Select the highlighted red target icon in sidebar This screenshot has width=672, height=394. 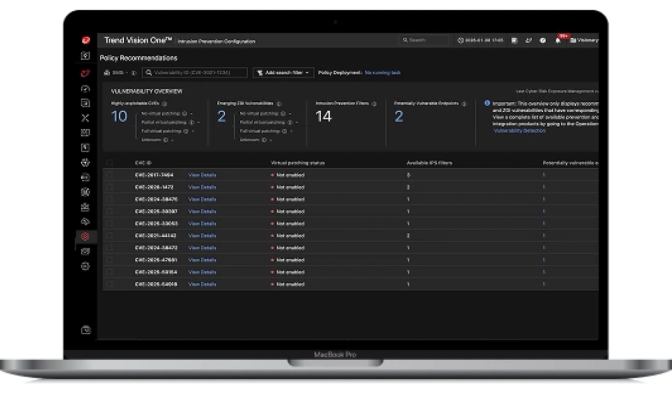(85, 236)
